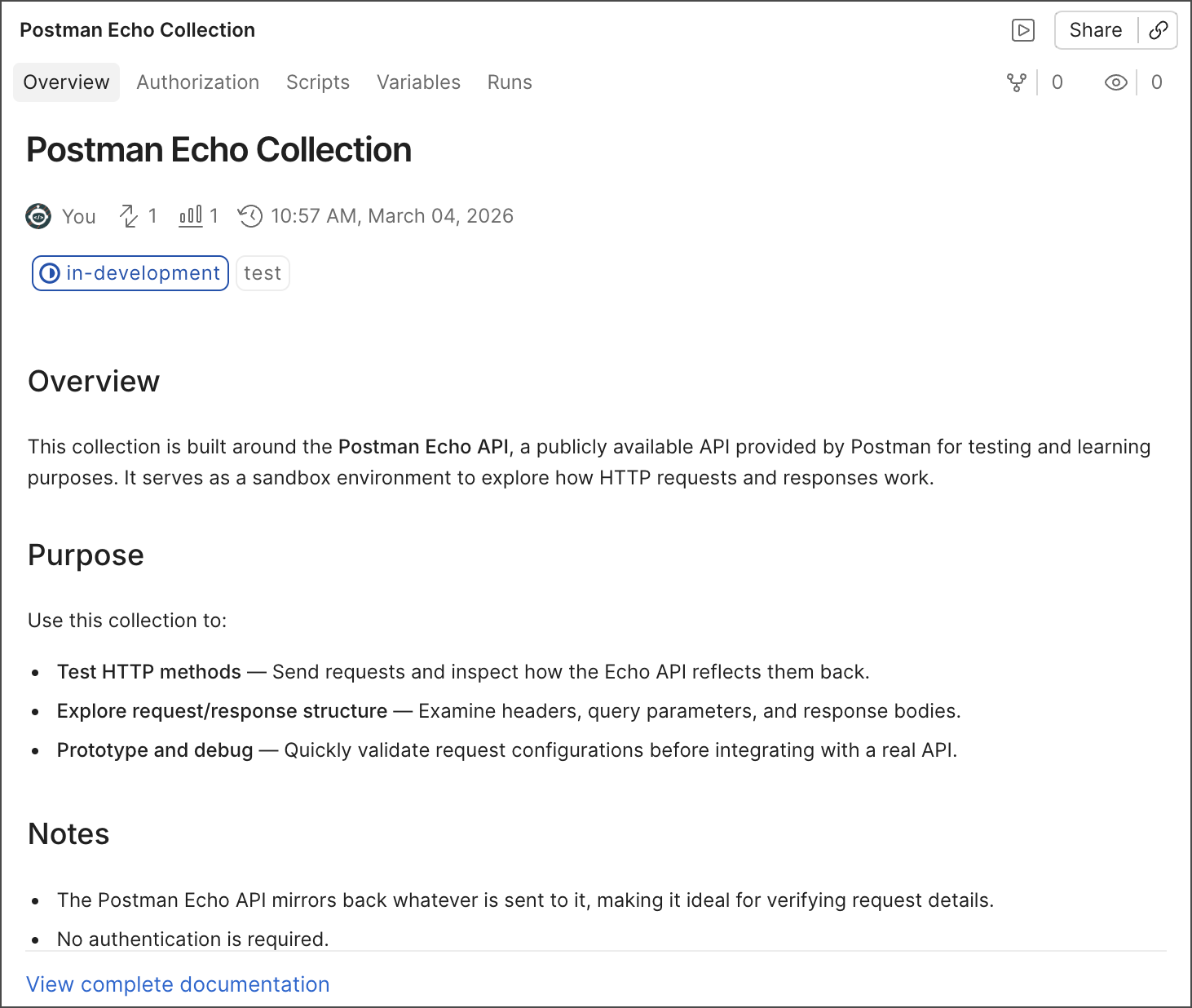The image size is (1192, 1008).
Task: Go to the Runs tab
Action: tap(510, 82)
